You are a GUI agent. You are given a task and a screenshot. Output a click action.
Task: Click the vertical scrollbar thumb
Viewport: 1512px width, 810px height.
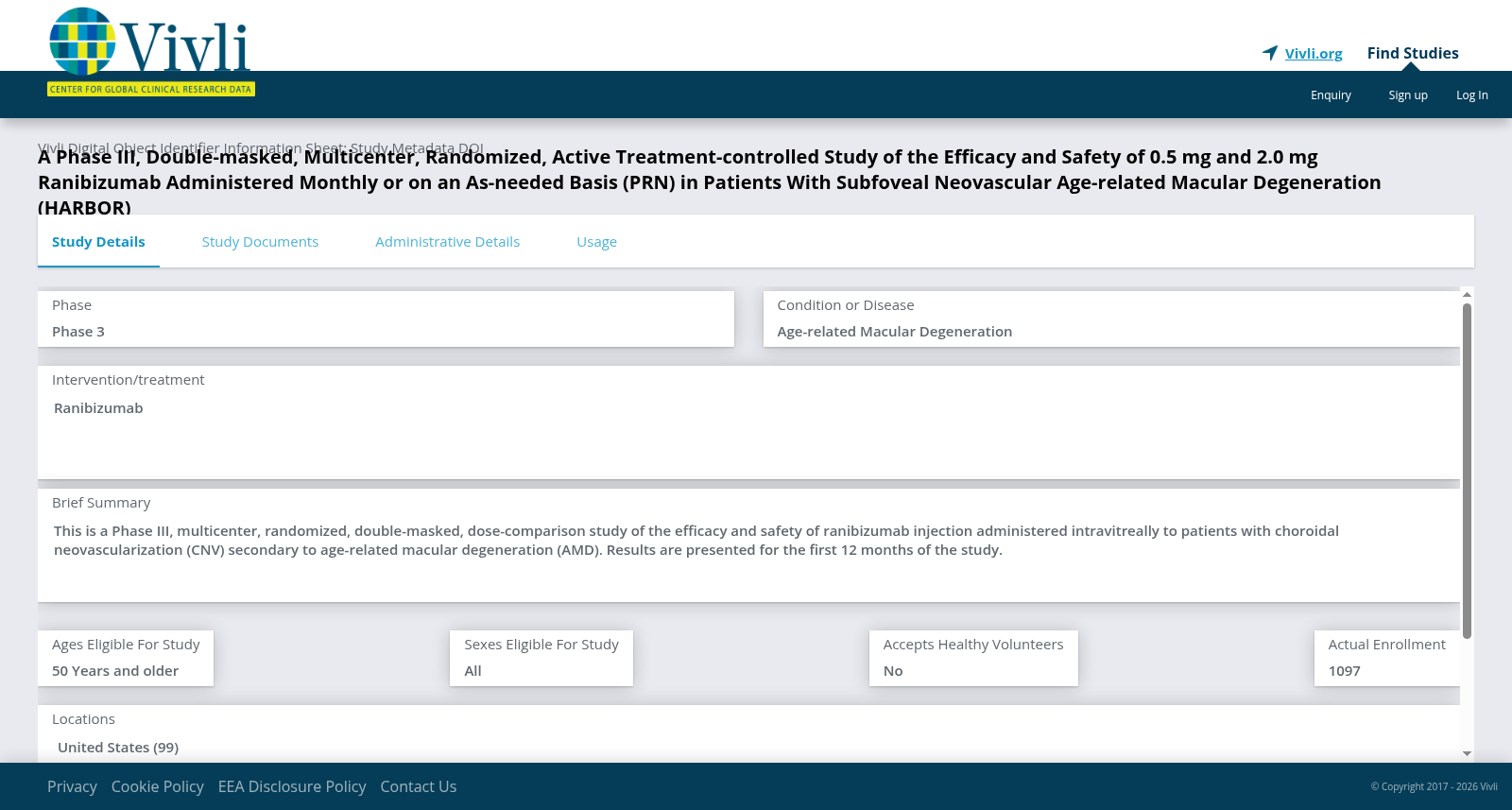tap(1467, 471)
